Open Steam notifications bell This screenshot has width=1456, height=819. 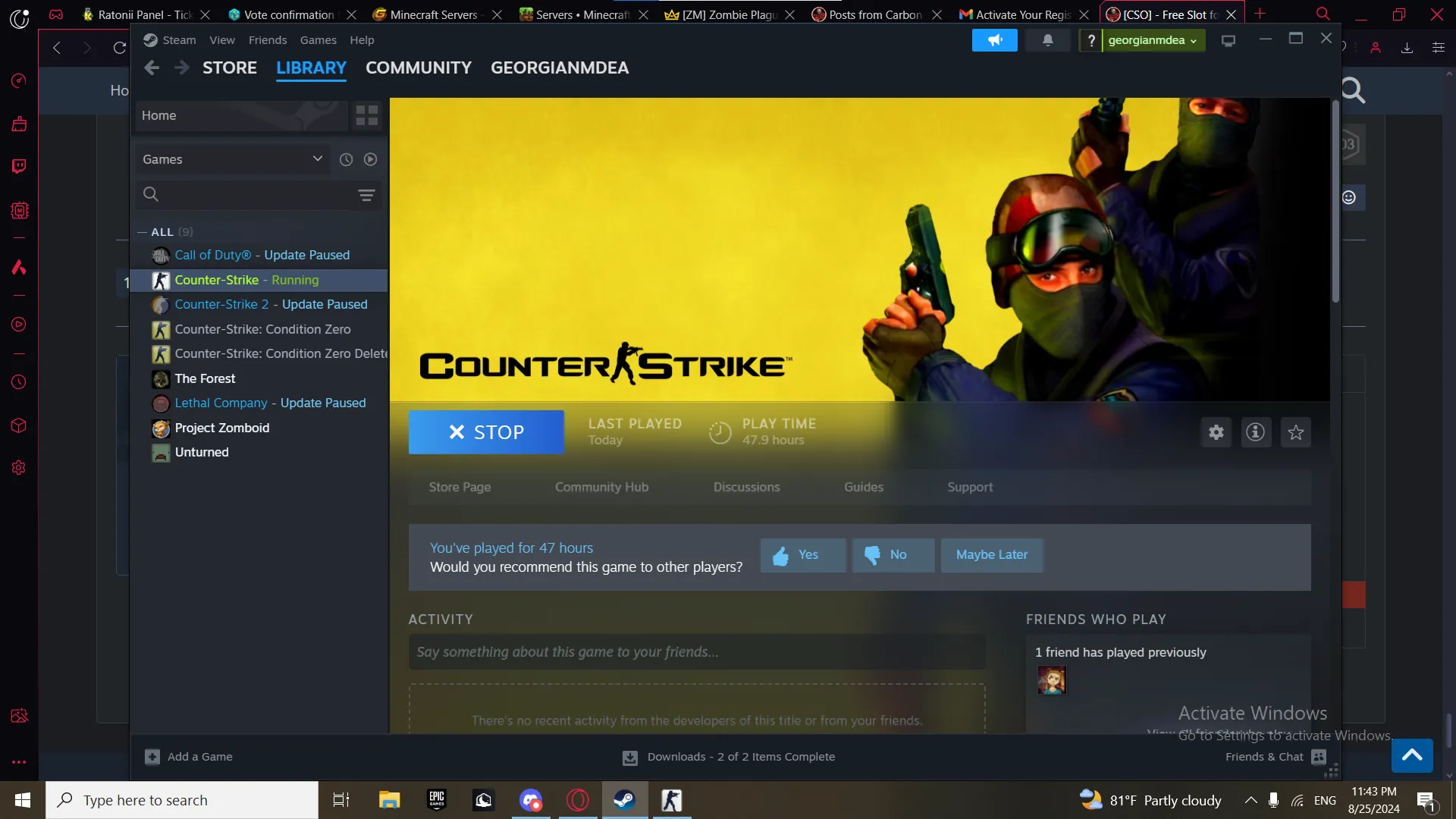[x=1047, y=40]
